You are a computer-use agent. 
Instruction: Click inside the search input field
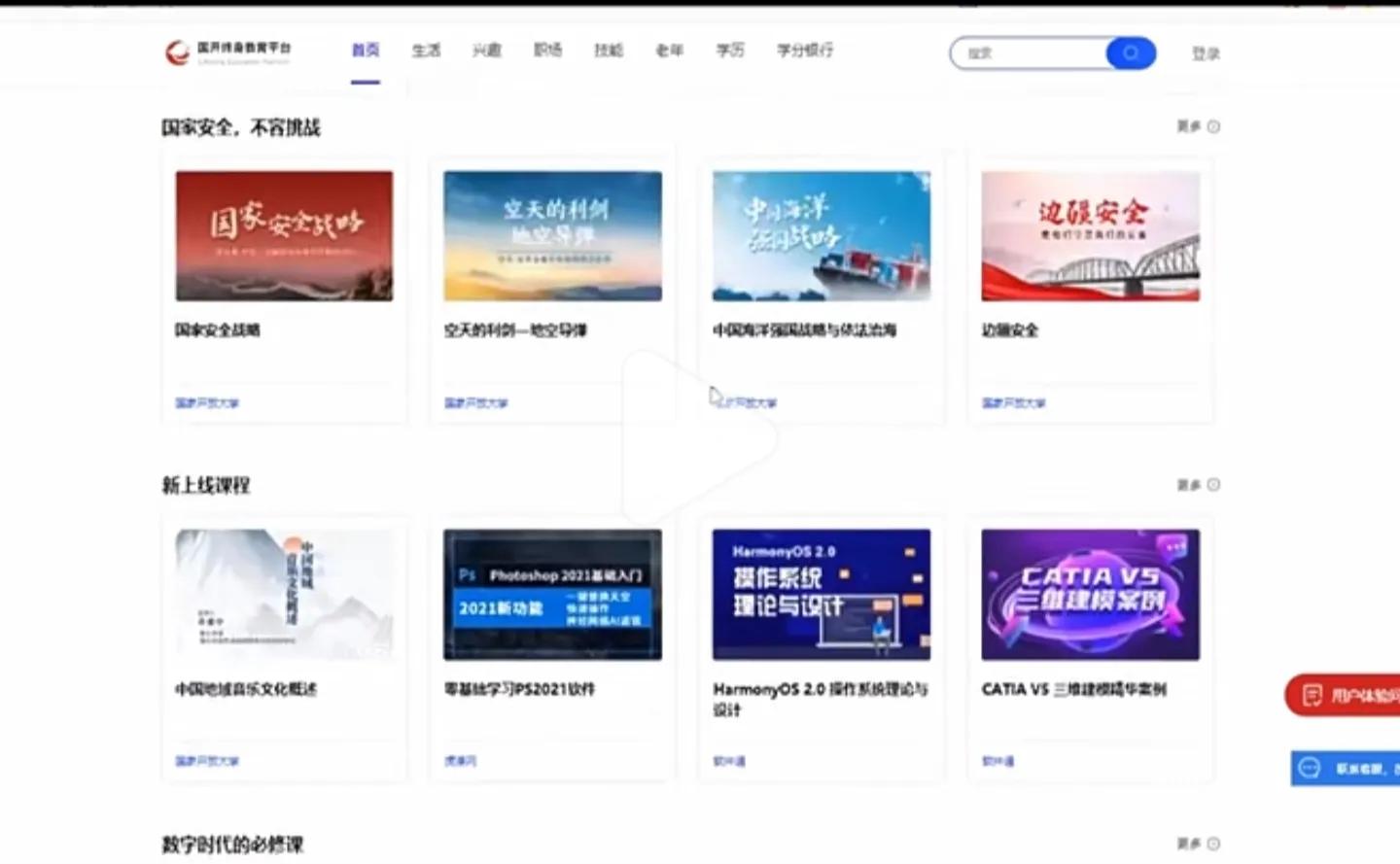1031,53
